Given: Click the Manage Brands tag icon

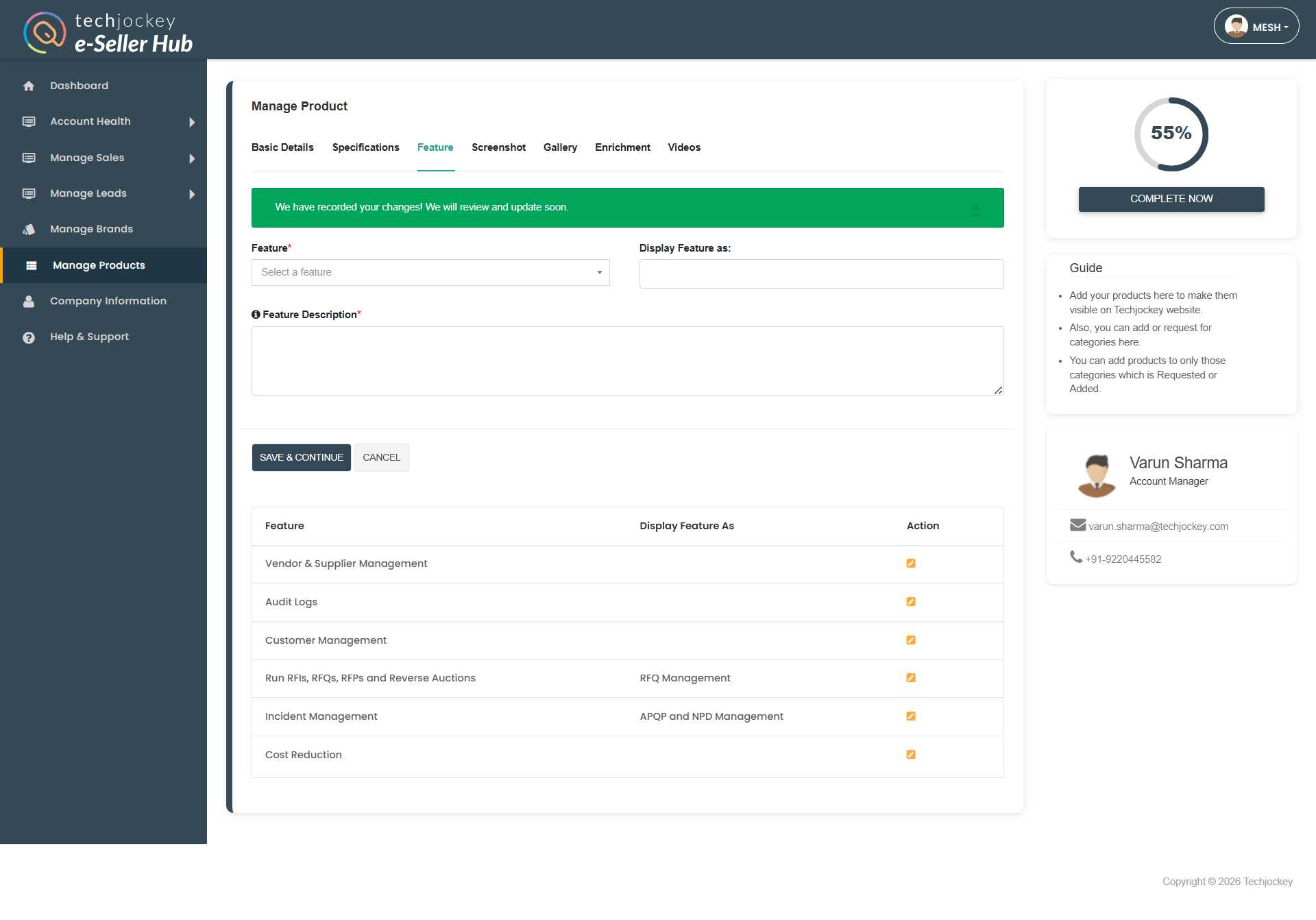Looking at the screenshot, I should (x=29, y=229).
